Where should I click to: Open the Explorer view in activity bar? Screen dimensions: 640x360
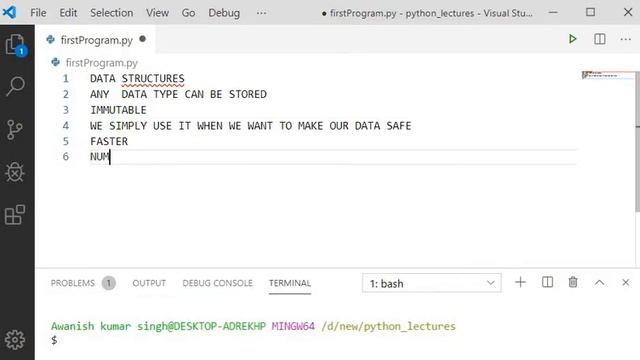point(16,44)
